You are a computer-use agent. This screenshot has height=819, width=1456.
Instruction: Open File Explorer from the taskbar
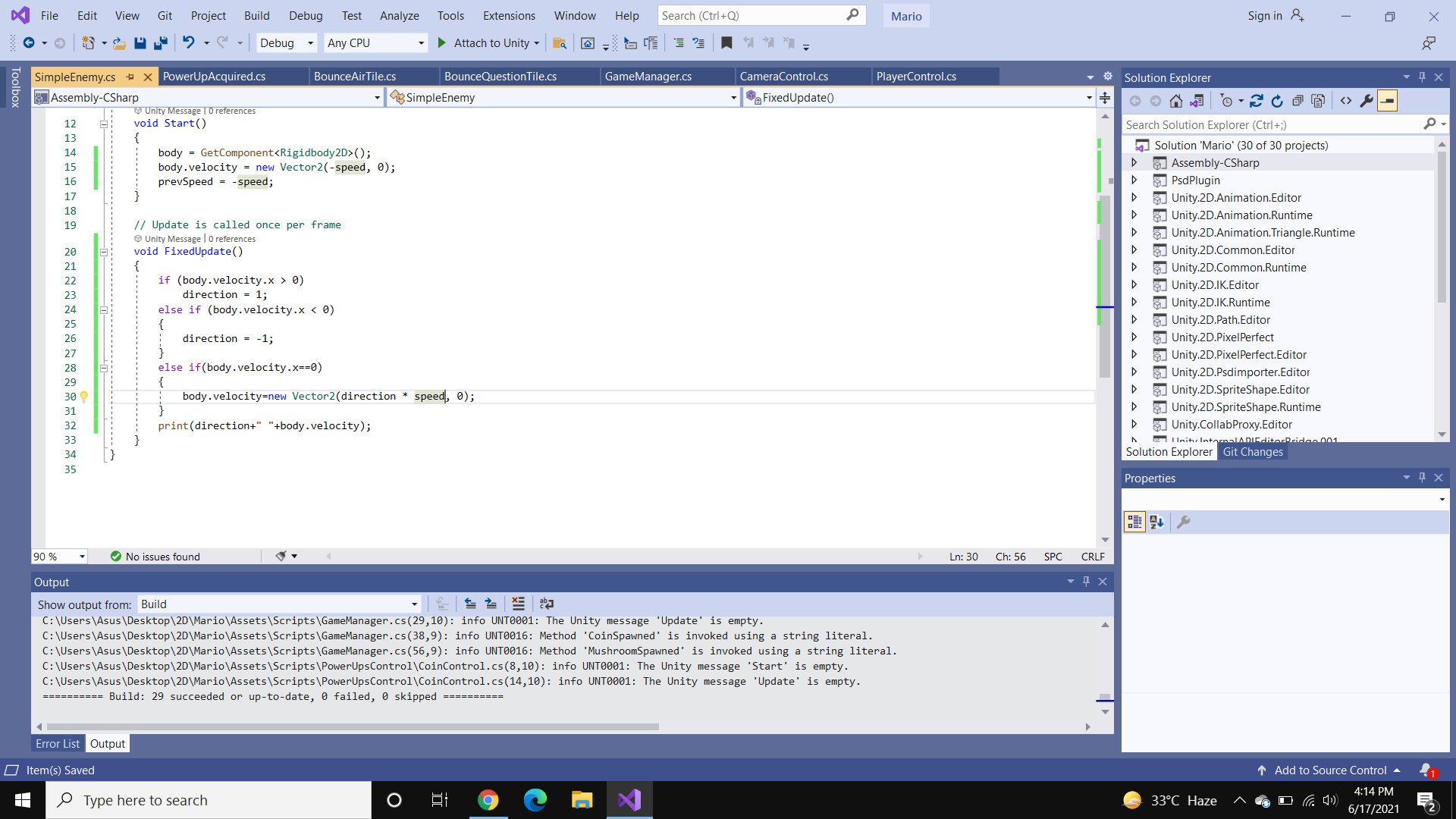582,800
